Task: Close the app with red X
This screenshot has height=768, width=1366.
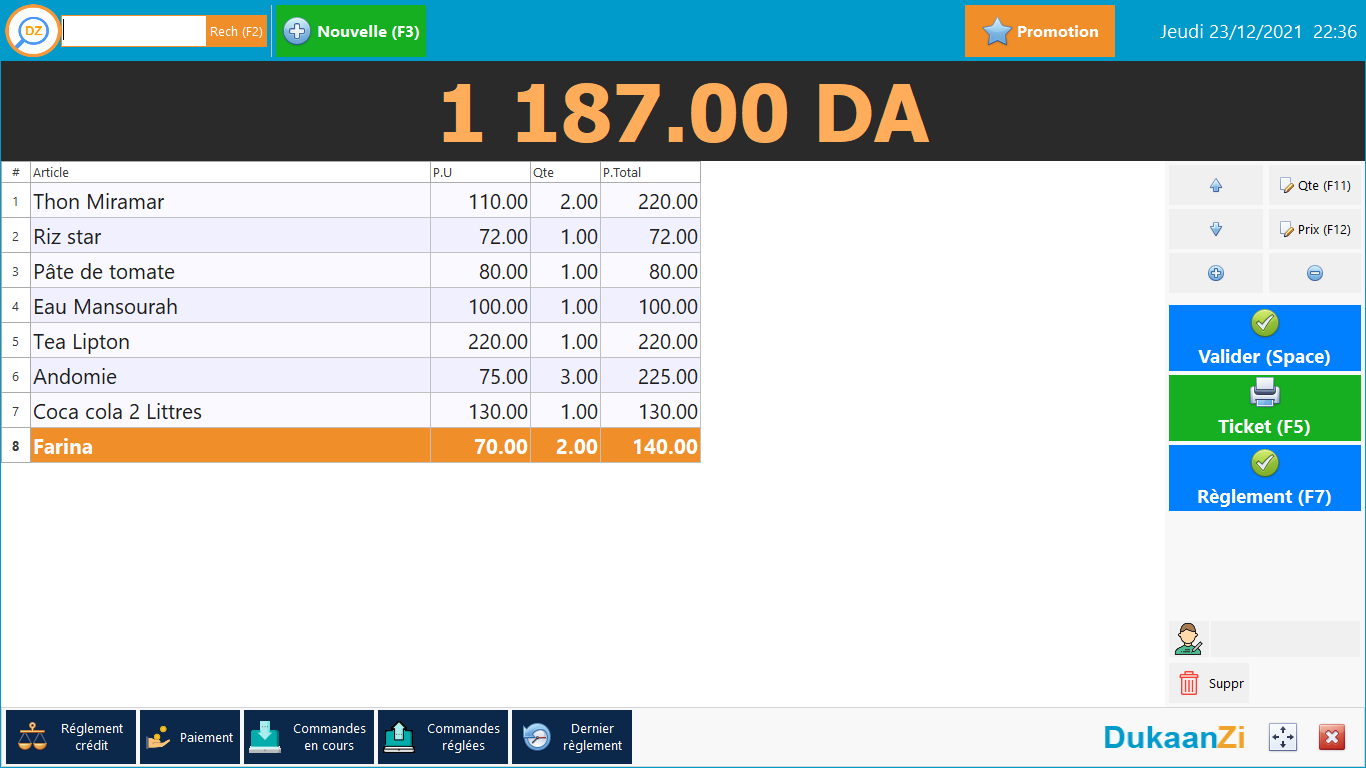Action: (x=1332, y=738)
